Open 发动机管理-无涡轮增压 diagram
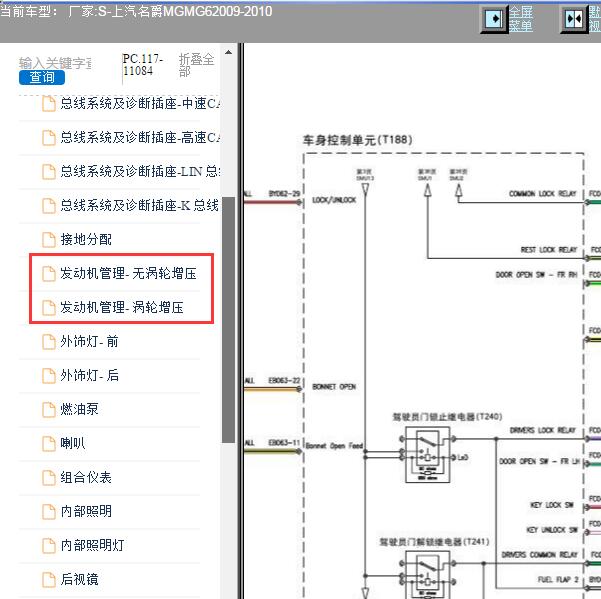This screenshot has width=601, height=599. point(128,274)
